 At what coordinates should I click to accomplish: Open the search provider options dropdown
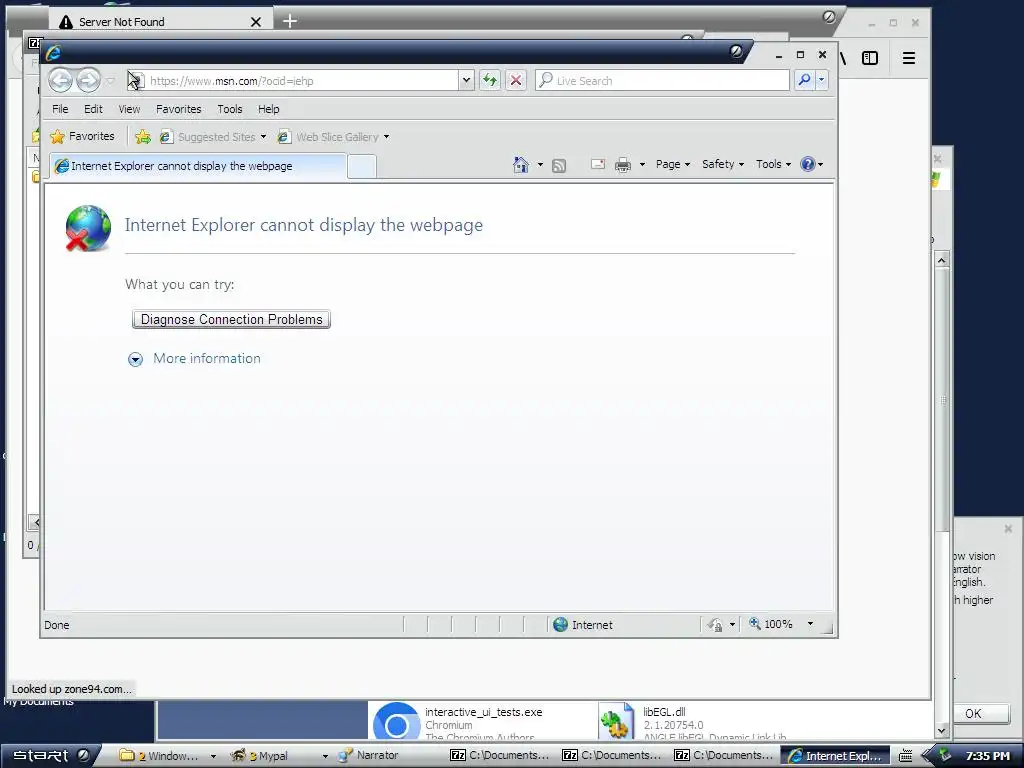[822, 80]
